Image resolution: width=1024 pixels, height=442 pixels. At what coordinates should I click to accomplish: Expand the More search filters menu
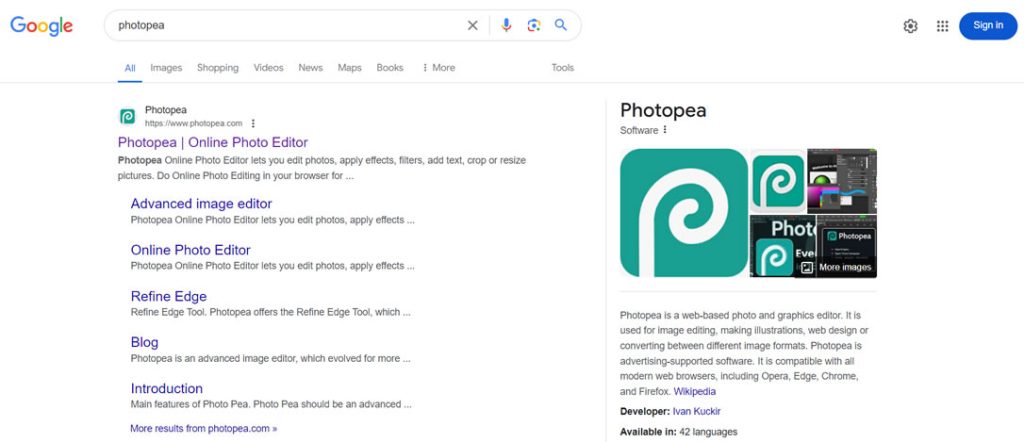click(x=438, y=68)
